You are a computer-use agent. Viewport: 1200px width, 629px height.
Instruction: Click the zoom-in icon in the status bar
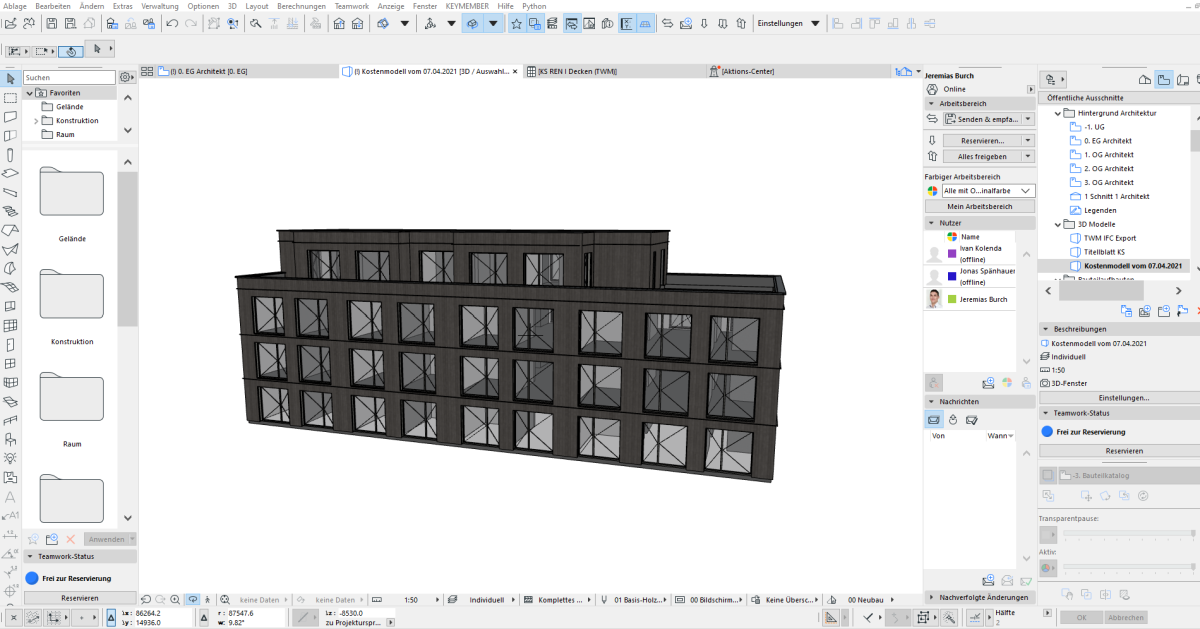(x=175, y=599)
